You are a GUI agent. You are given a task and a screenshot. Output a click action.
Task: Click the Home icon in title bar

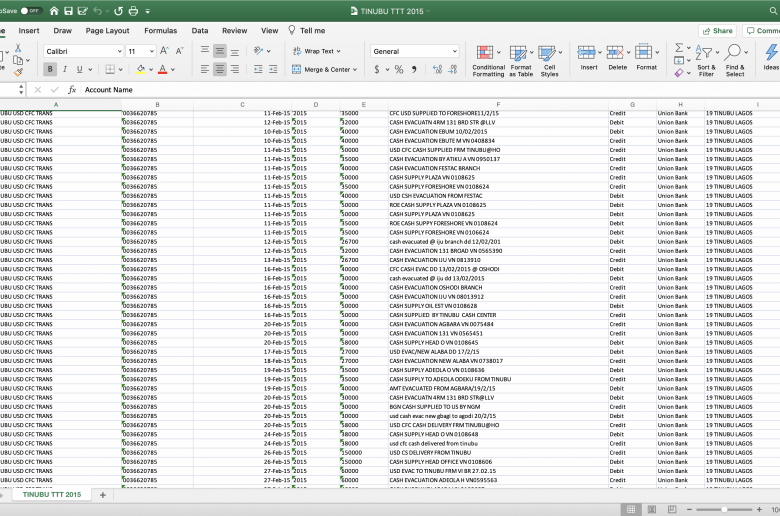pos(54,10)
